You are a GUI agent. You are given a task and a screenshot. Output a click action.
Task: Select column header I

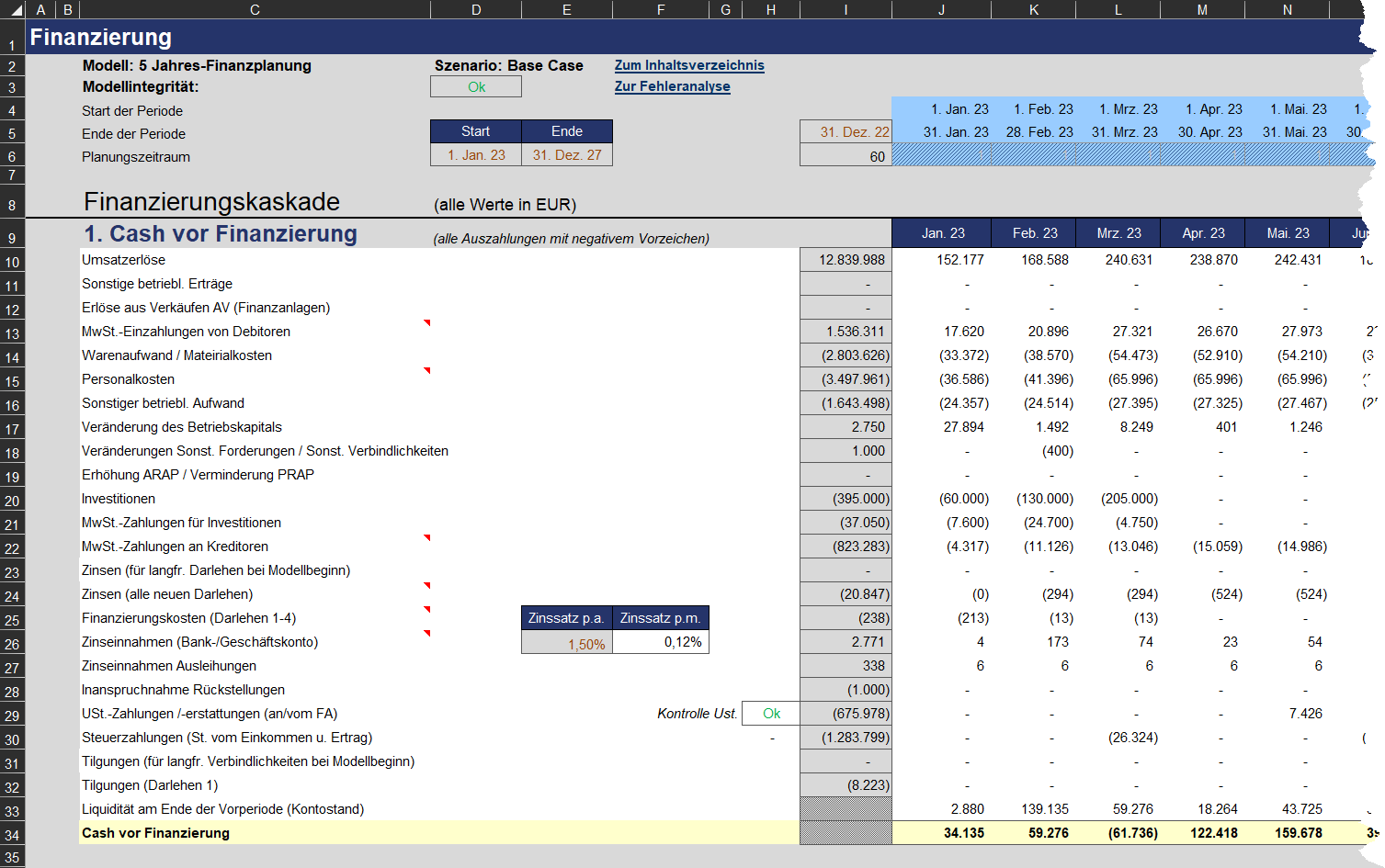[846, 9]
